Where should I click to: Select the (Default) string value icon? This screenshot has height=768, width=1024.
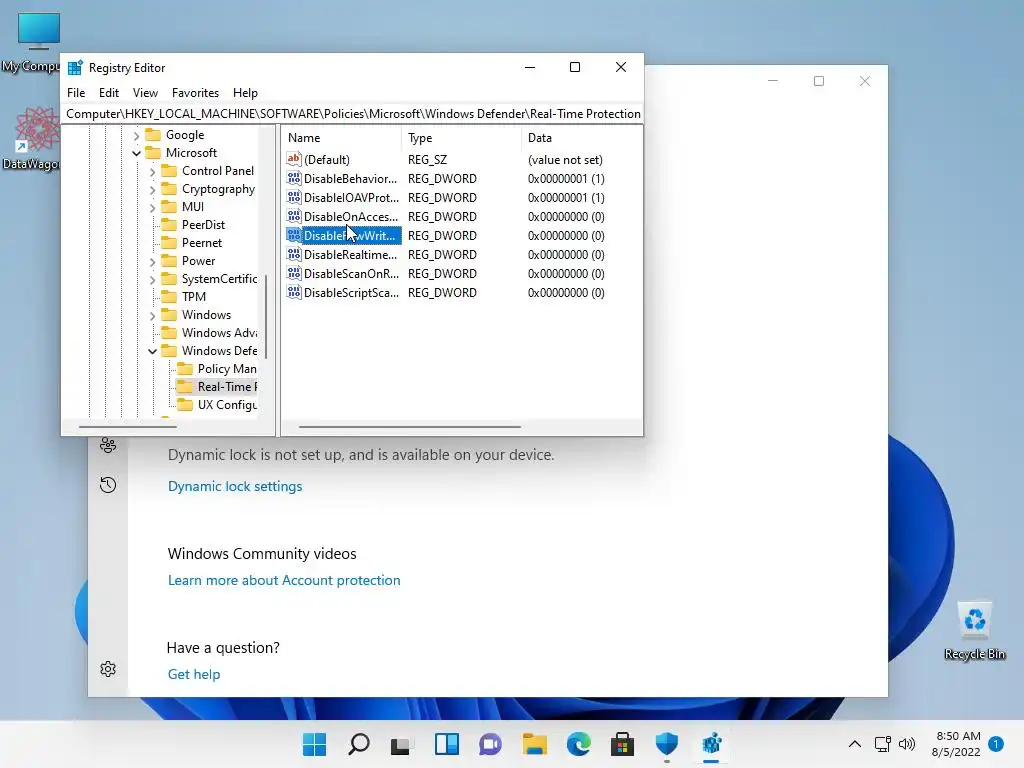[294, 159]
